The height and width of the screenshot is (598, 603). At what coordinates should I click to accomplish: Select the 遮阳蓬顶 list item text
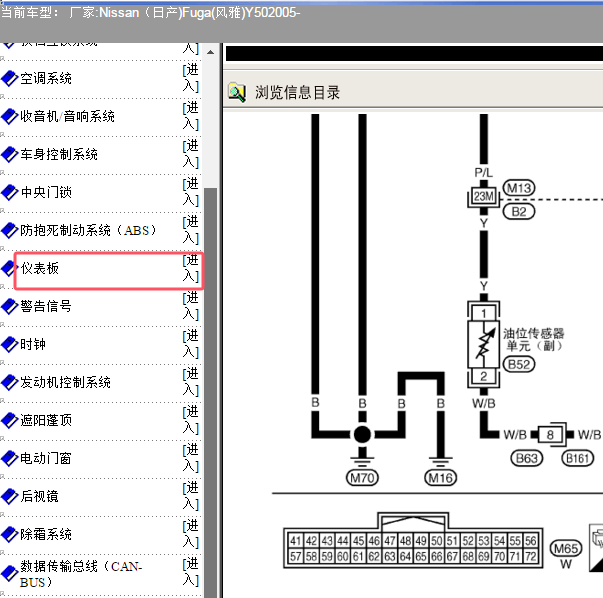pyautogui.click(x=46, y=420)
